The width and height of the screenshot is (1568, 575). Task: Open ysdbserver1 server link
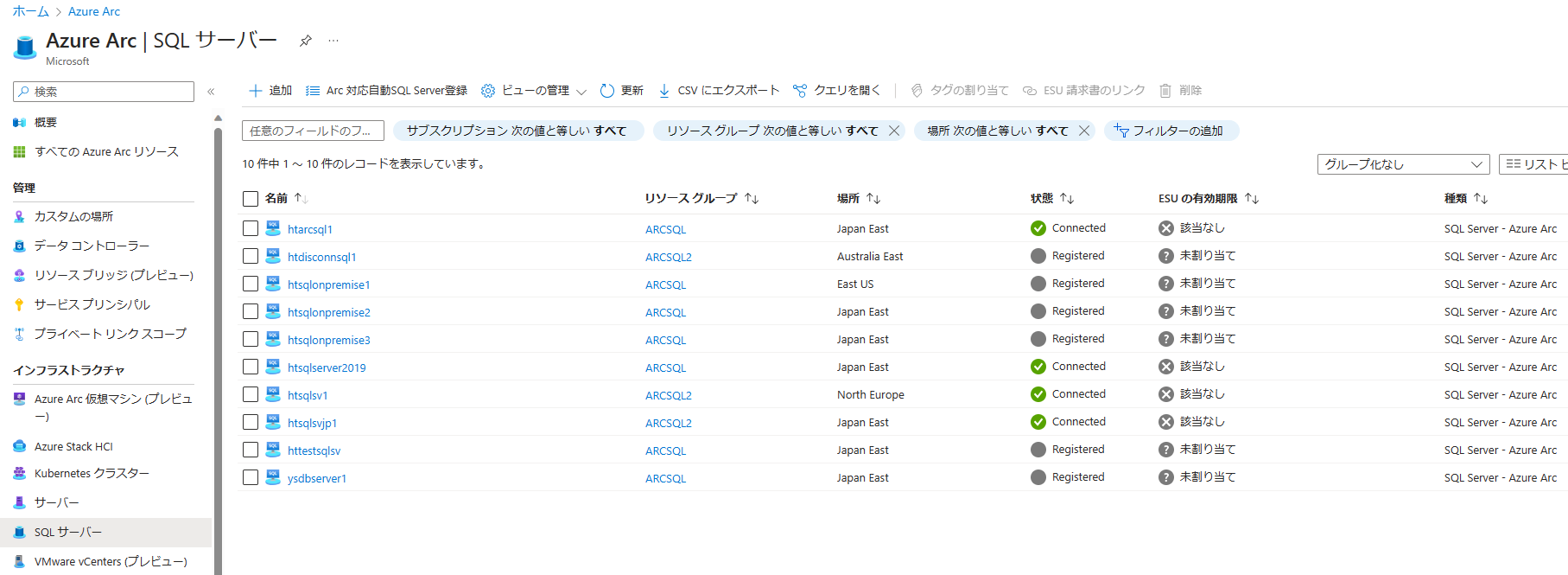(x=317, y=478)
